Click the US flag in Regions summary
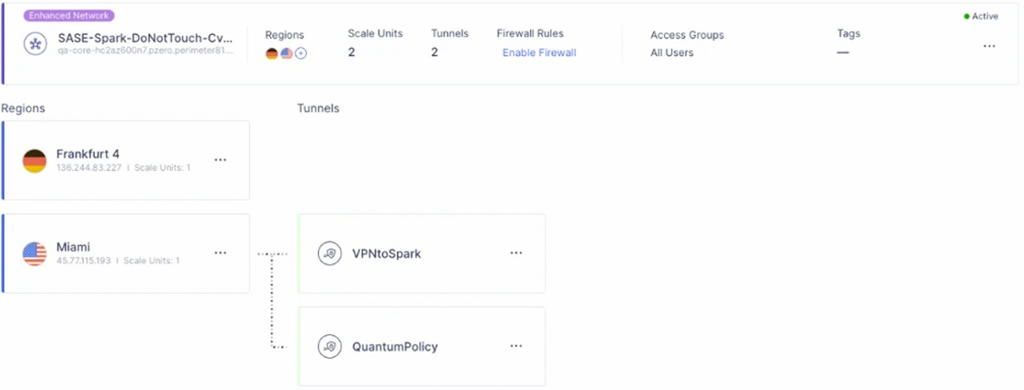The image size is (1024, 390). tap(286, 54)
